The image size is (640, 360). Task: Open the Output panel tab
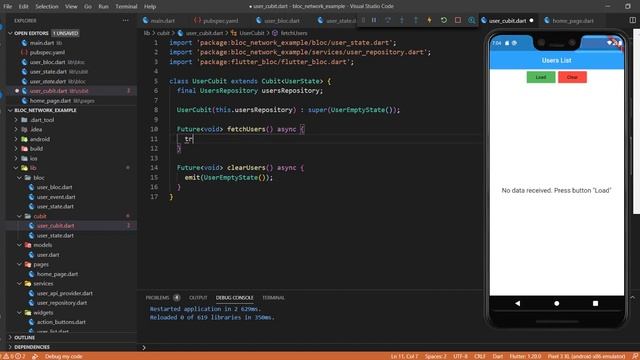click(198, 298)
